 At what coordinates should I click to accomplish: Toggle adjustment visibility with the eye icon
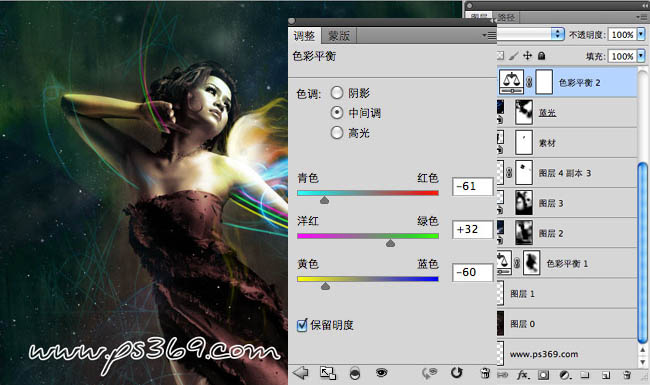point(381,373)
